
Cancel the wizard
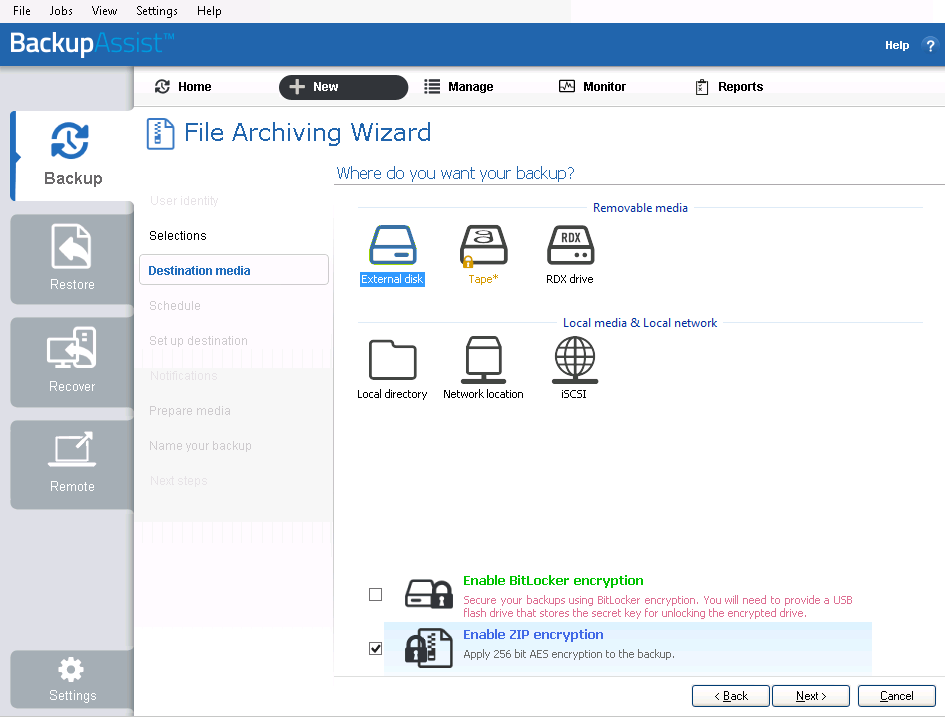(897, 696)
